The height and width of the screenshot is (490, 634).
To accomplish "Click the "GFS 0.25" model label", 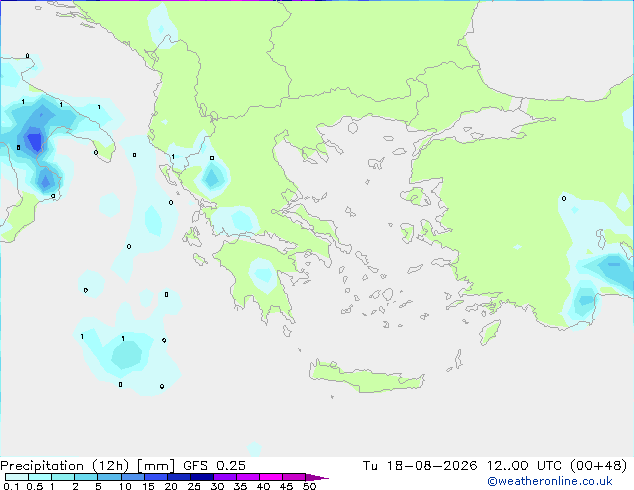I will pos(214,466).
